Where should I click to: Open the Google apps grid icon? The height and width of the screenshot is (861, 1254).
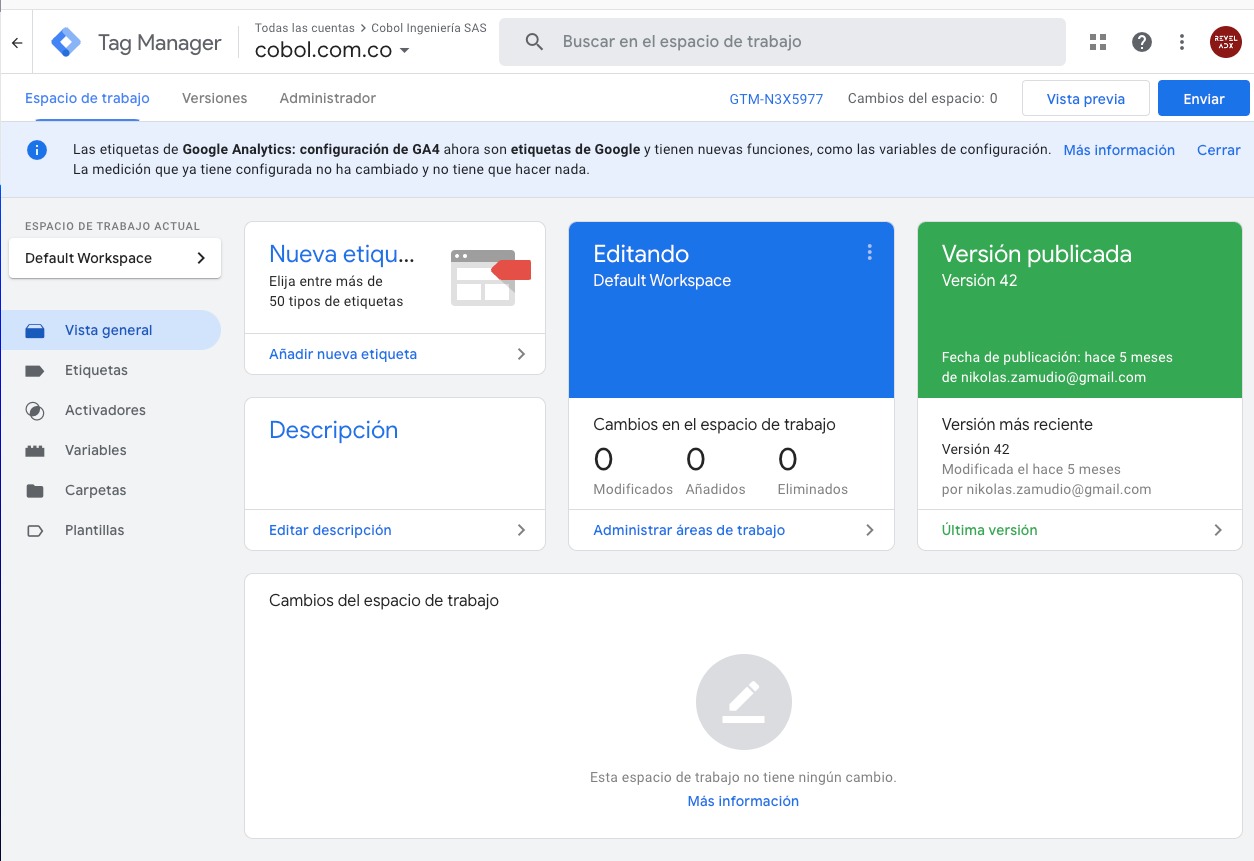pyautogui.click(x=1098, y=42)
